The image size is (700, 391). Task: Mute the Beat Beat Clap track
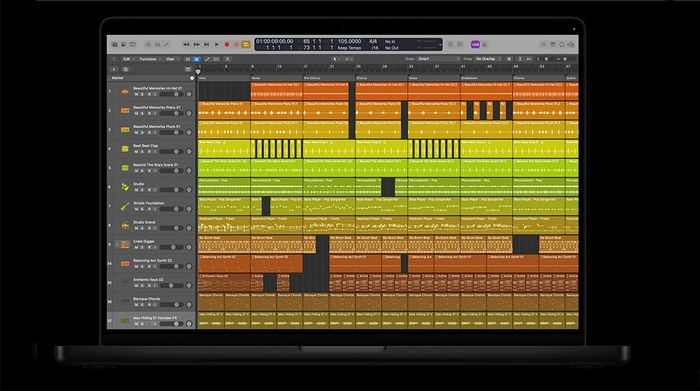point(136,152)
